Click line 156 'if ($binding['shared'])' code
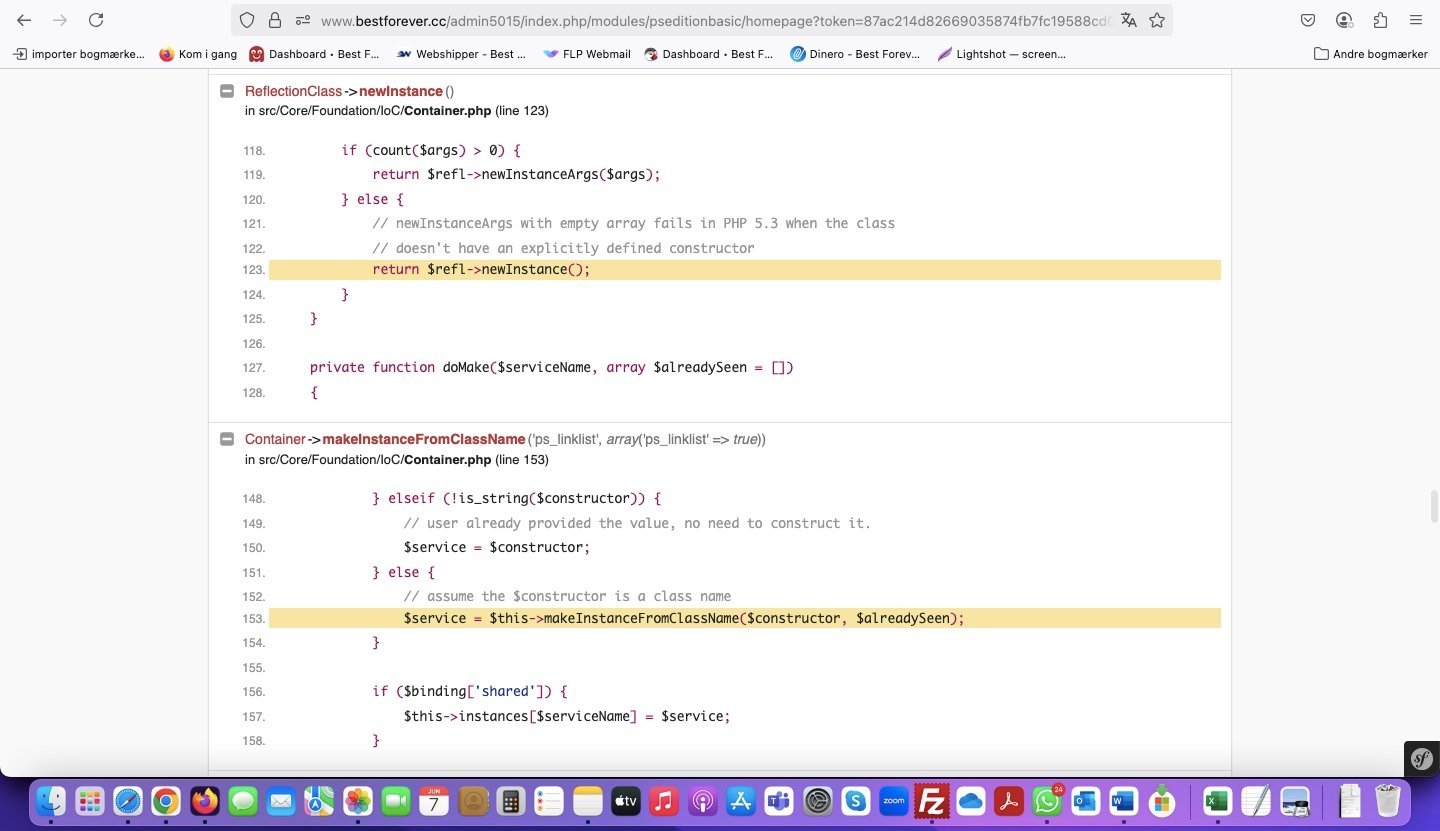The height and width of the screenshot is (831, 1440). [470, 691]
